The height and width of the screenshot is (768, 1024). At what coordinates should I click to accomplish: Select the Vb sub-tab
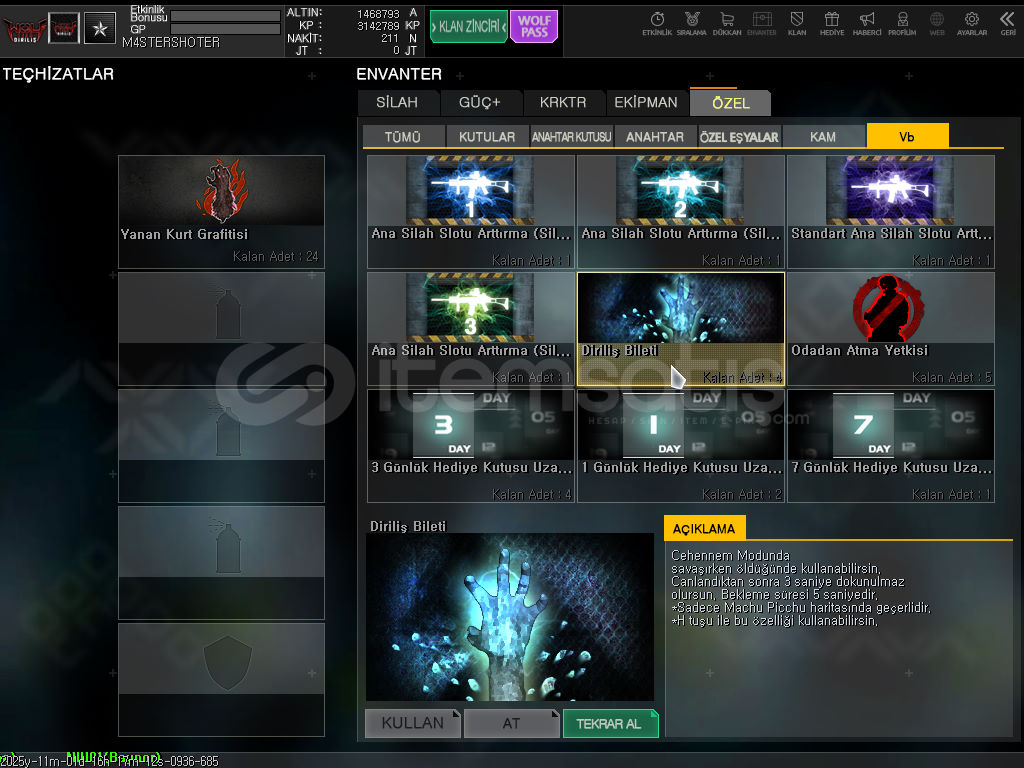907,136
